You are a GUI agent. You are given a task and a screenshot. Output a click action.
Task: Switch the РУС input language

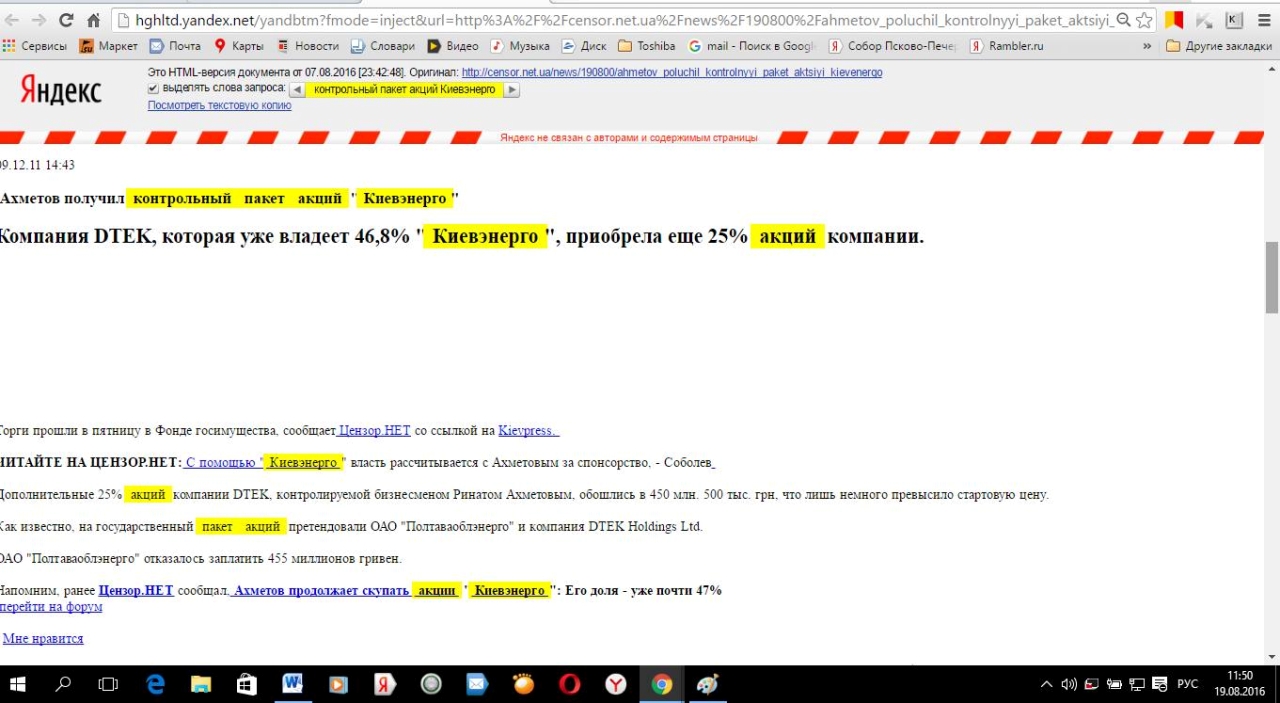pyautogui.click(x=1187, y=684)
